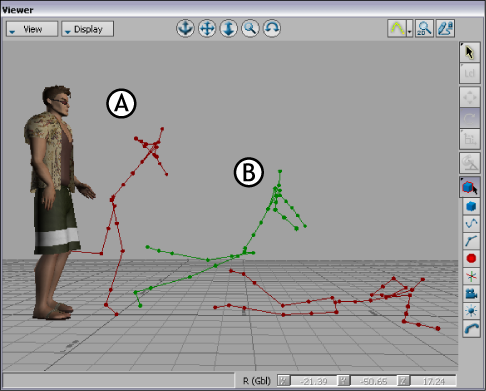
Task: Select the magnifier zoom camera icon
Action: pos(250,28)
